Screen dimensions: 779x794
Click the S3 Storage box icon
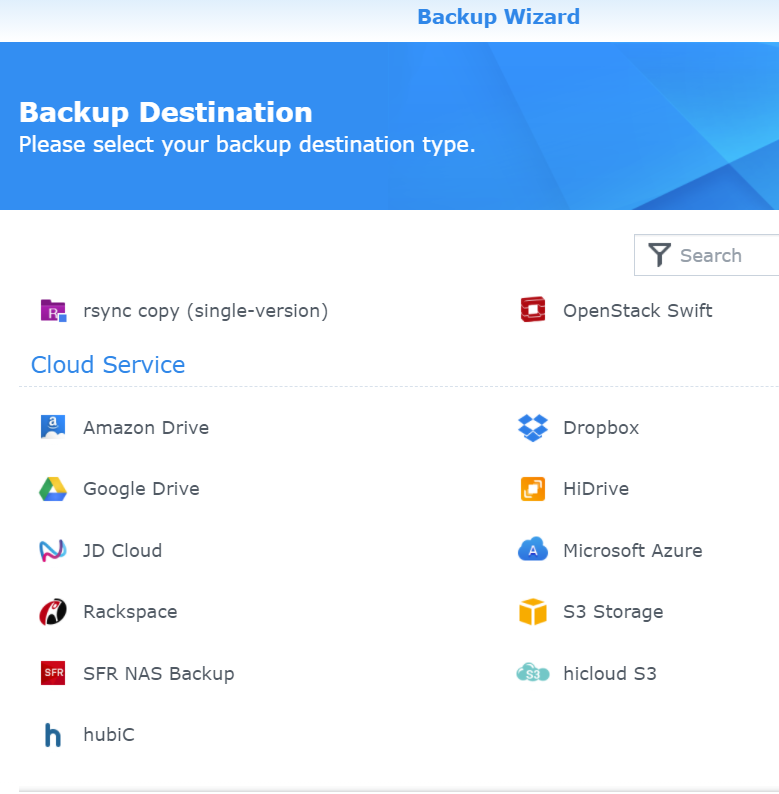click(x=533, y=612)
